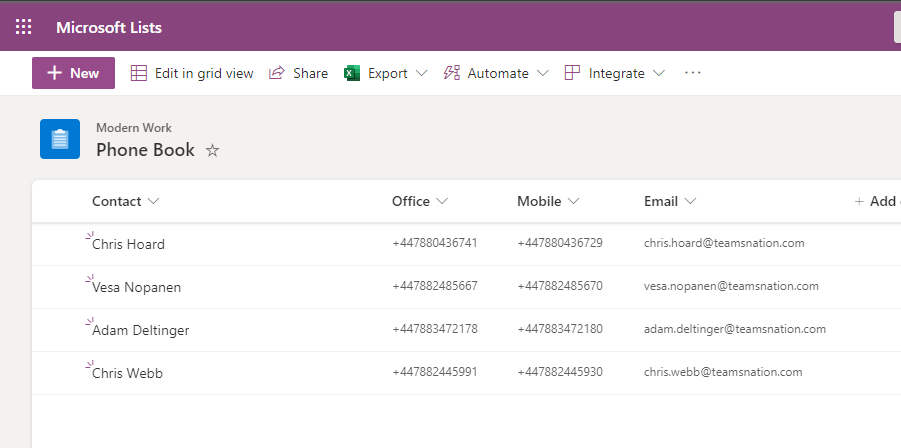Screen dimensions: 901x448
Task: Click the Microsoft Lists title link
Action: [109, 27]
